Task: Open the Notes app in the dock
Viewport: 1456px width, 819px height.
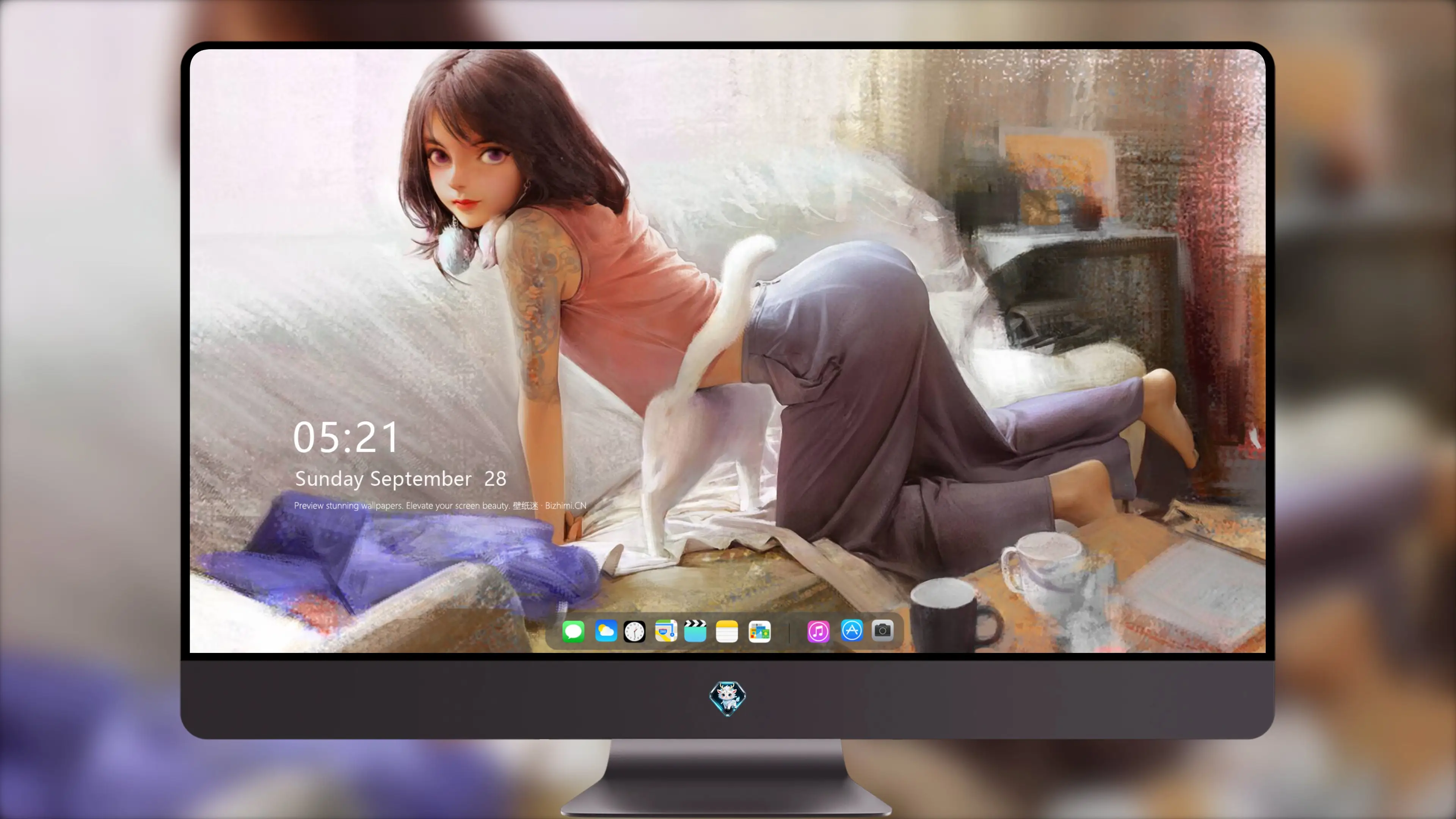Action: click(727, 631)
